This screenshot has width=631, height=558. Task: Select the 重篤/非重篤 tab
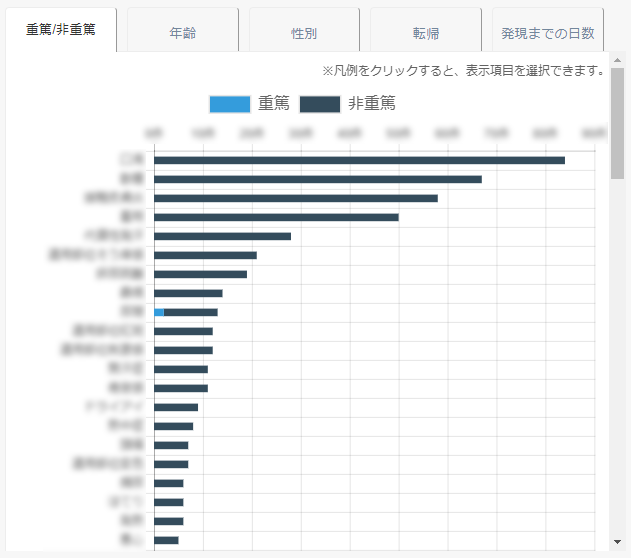click(x=60, y=30)
